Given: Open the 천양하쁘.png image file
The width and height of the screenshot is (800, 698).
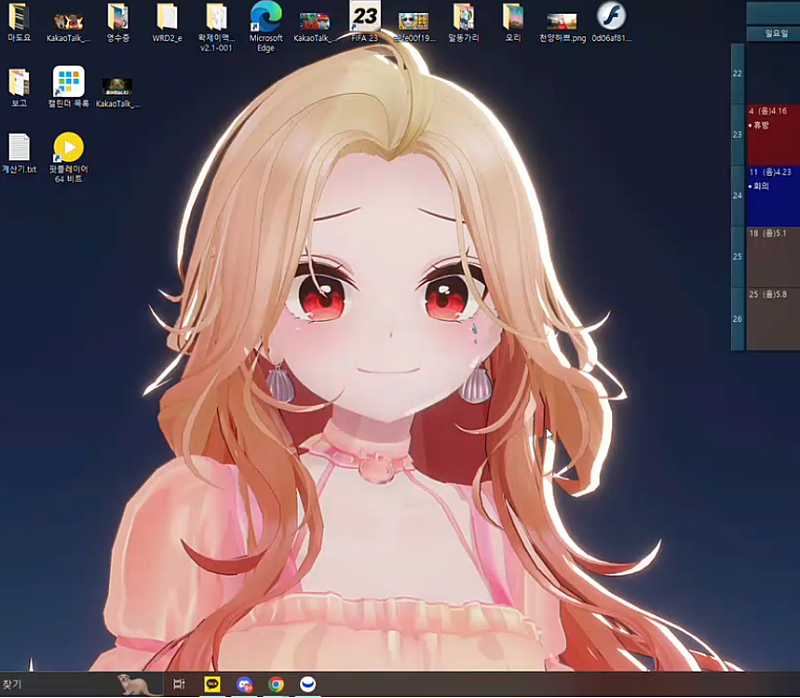Looking at the screenshot, I should [561, 19].
